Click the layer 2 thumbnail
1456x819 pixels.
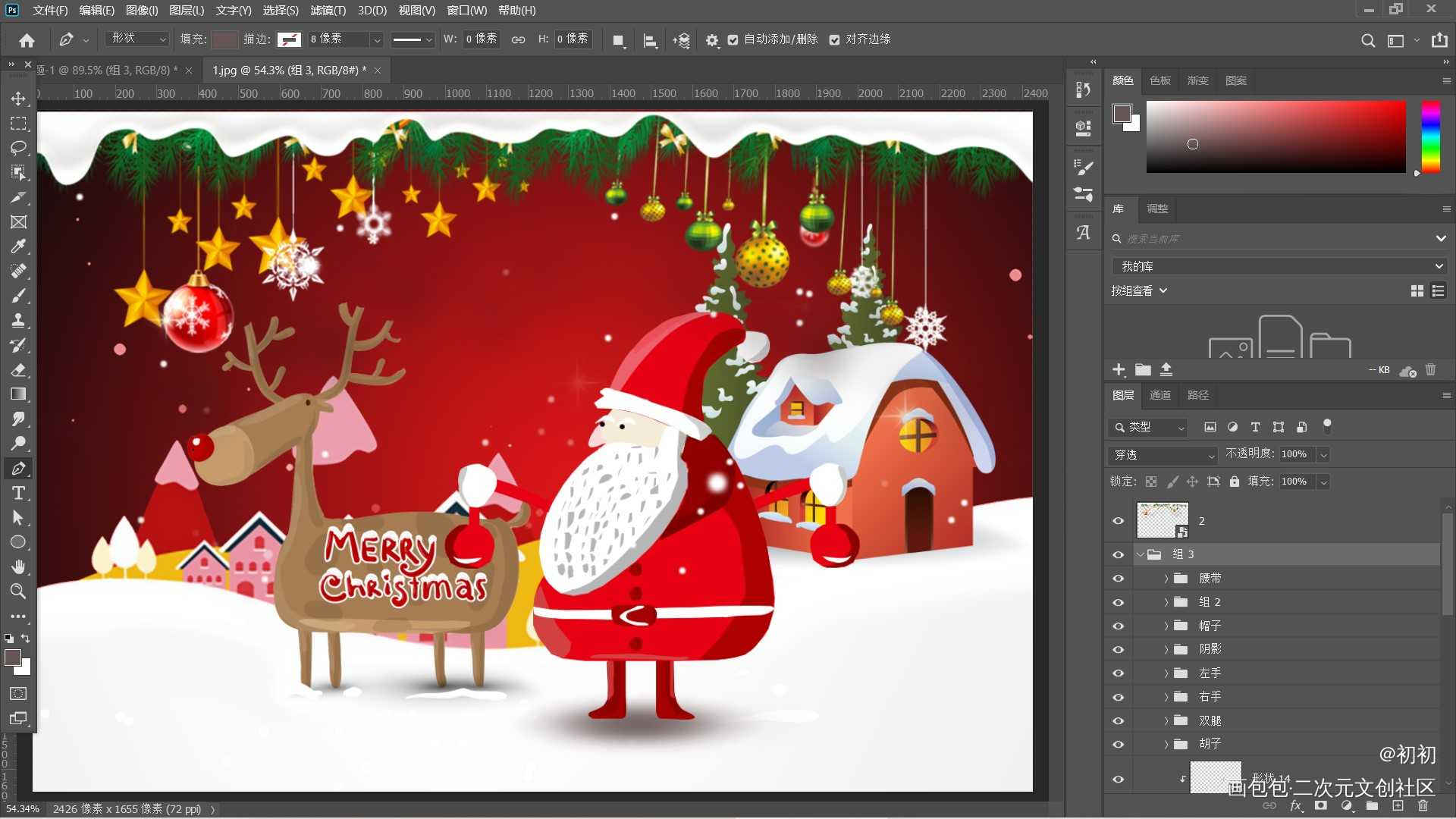[1162, 520]
